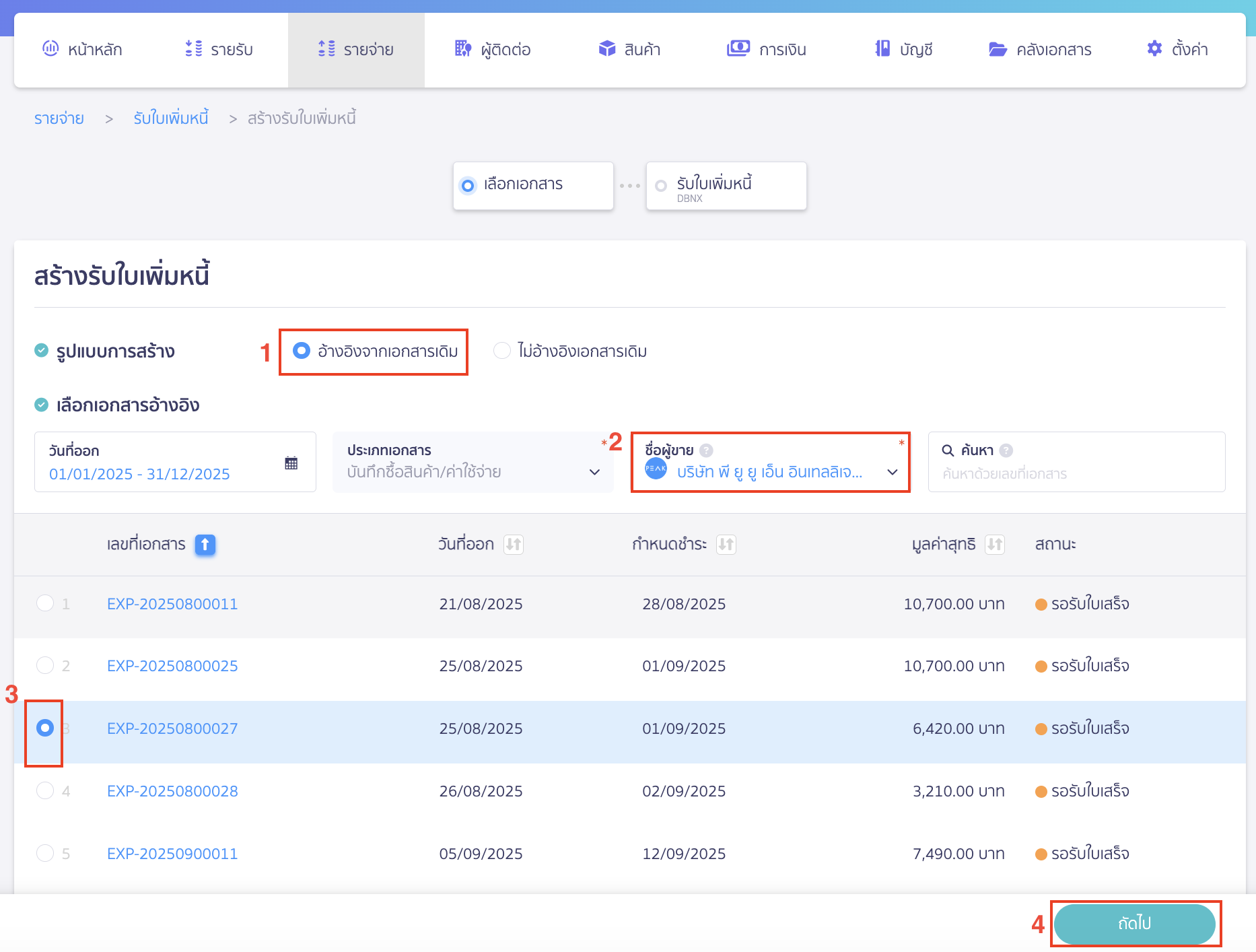Click sort icon next to มูลค่าสุทธิ column
1256x952 pixels.
pyautogui.click(x=994, y=544)
